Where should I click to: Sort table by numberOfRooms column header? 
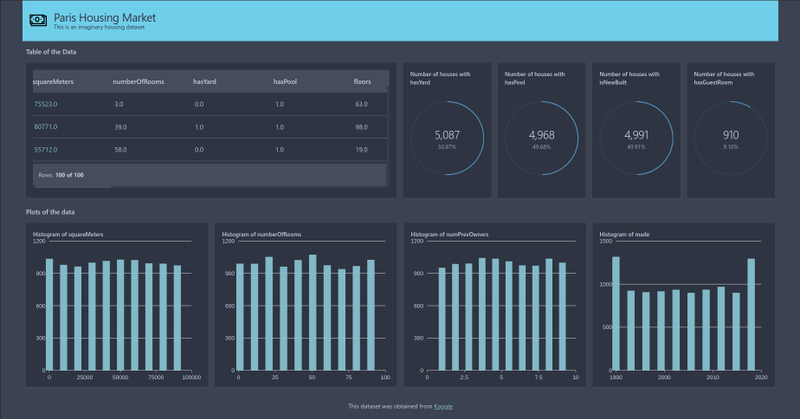tap(138, 82)
